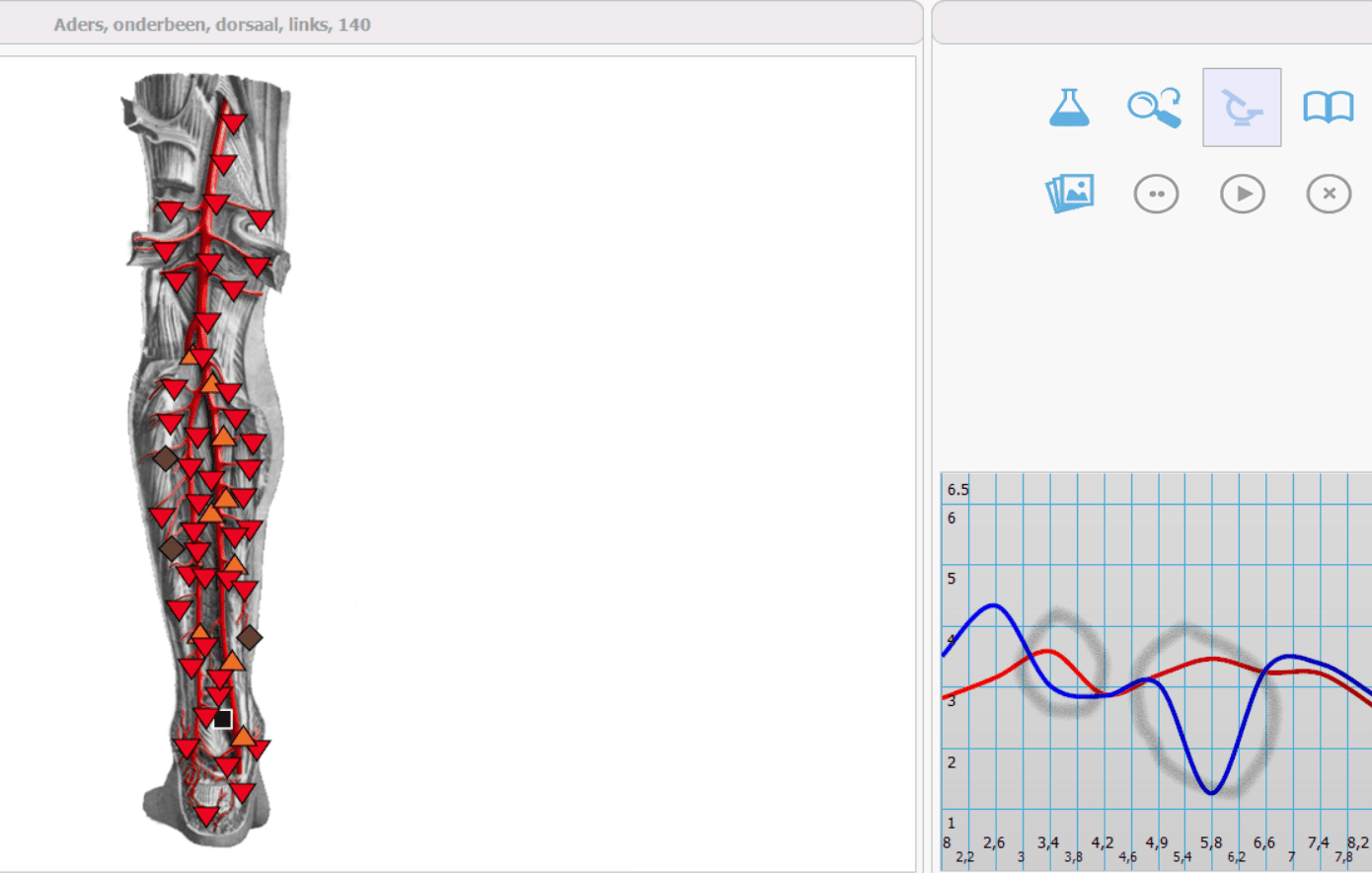Click the orange triangle marker near the ankle
This screenshot has width=1372, height=873.
[243, 736]
